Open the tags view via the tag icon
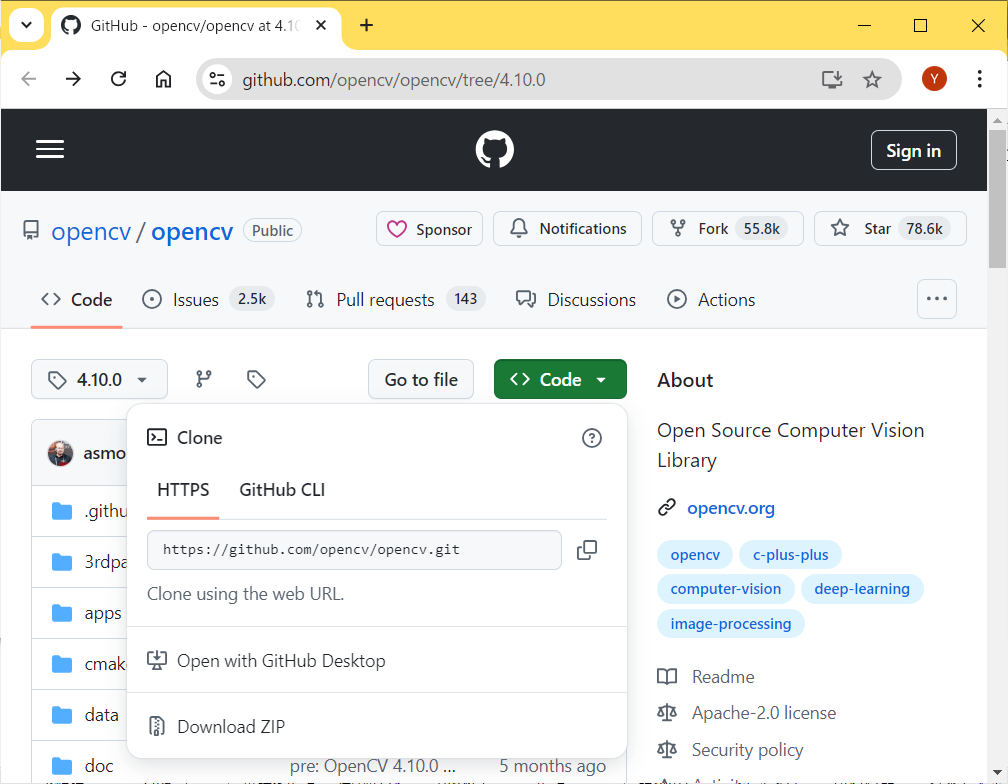The image size is (1008, 784). coord(255,379)
